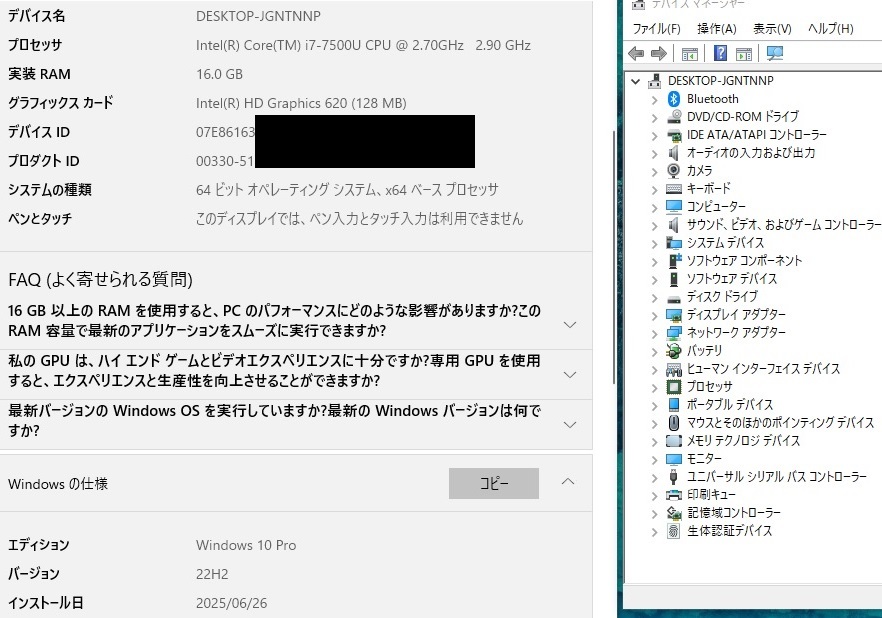Screen dimensions: 882x618
Task: Expand the 最新バージョンの Windows OS FAQ question
Action: tap(570, 425)
